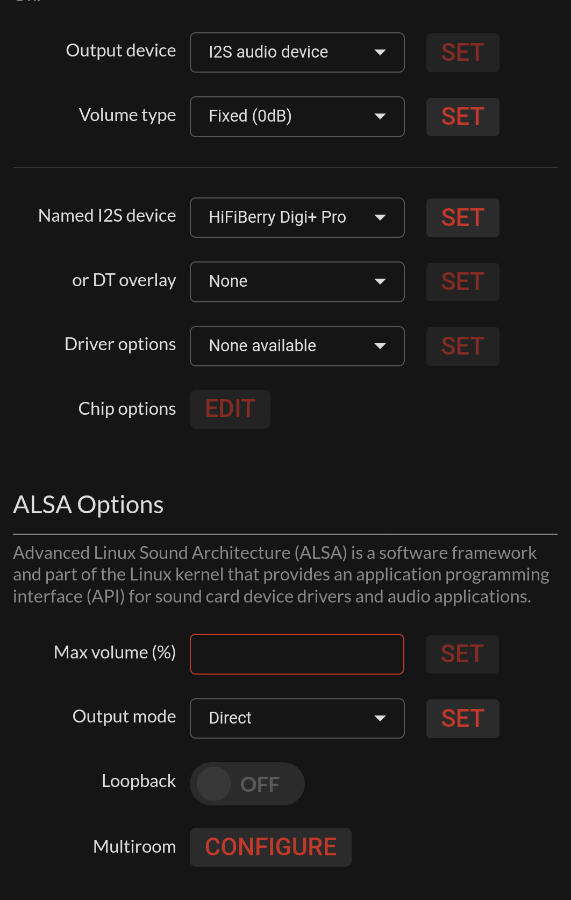Click the arrow icon beside Direct
The height and width of the screenshot is (900, 571).
pos(380,718)
